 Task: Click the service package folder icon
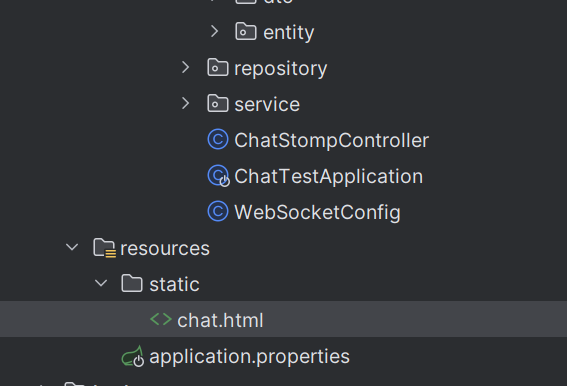point(218,103)
